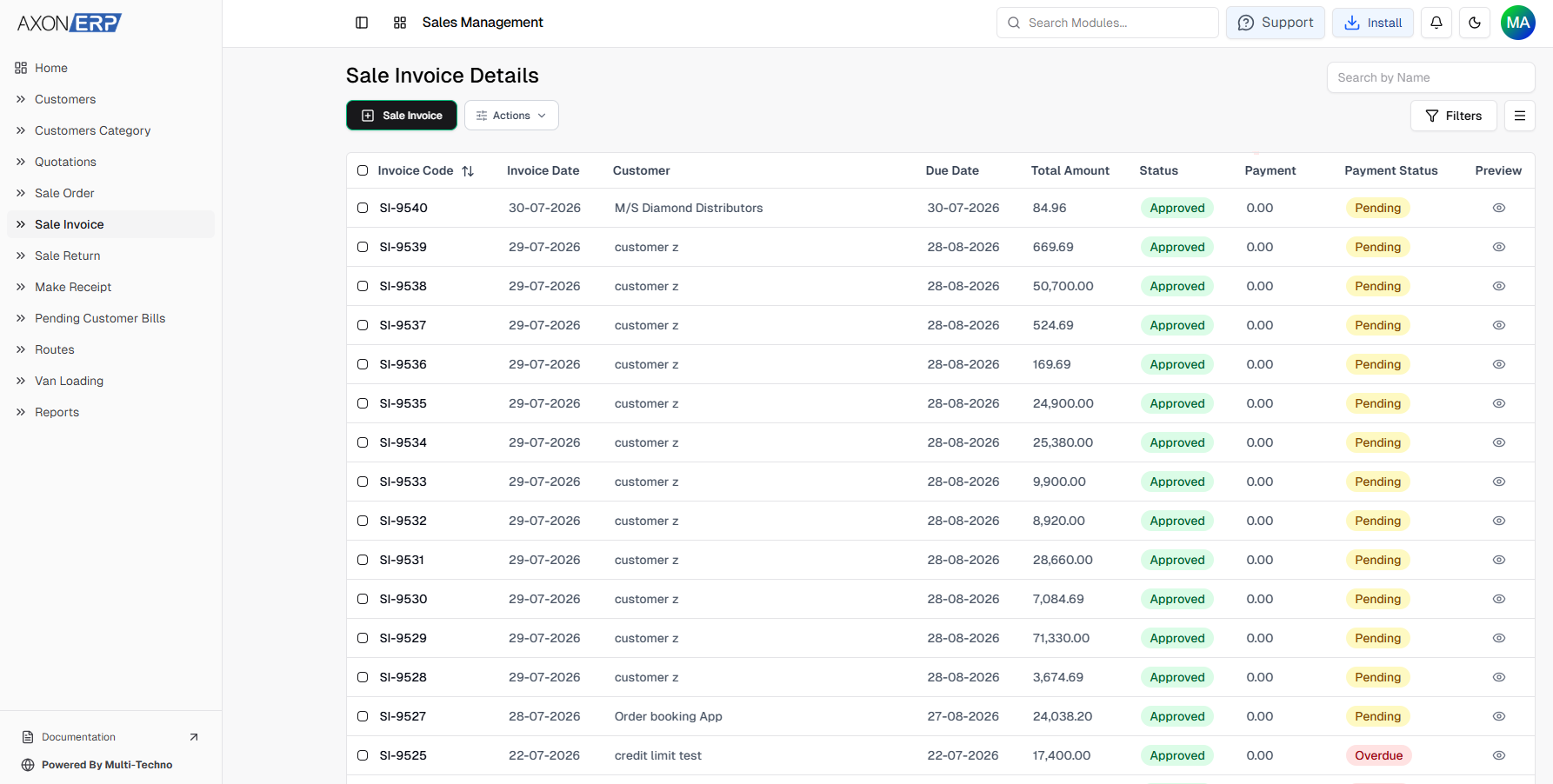Image resolution: width=1553 pixels, height=784 pixels.
Task: Click the 71,330.00 total amount
Action: 1061,638
